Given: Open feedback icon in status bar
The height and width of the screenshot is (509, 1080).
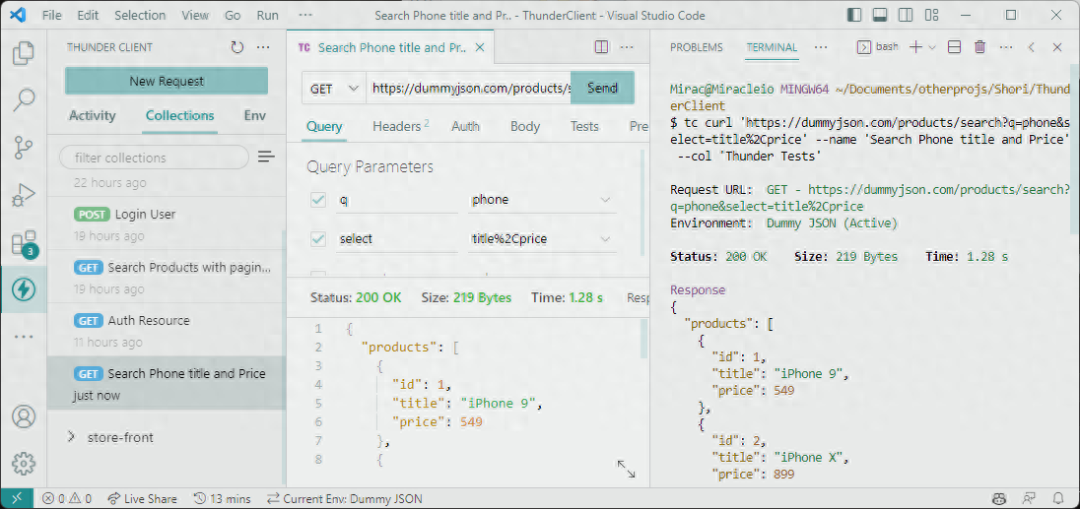Looking at the screenshot, I should 1028,498.
